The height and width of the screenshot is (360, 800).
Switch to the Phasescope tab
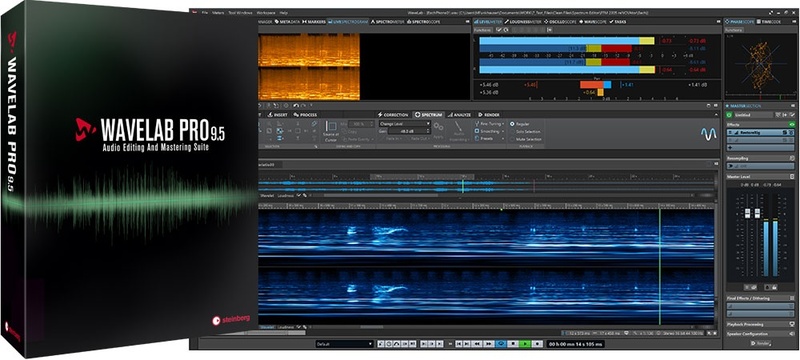(740, 22)
